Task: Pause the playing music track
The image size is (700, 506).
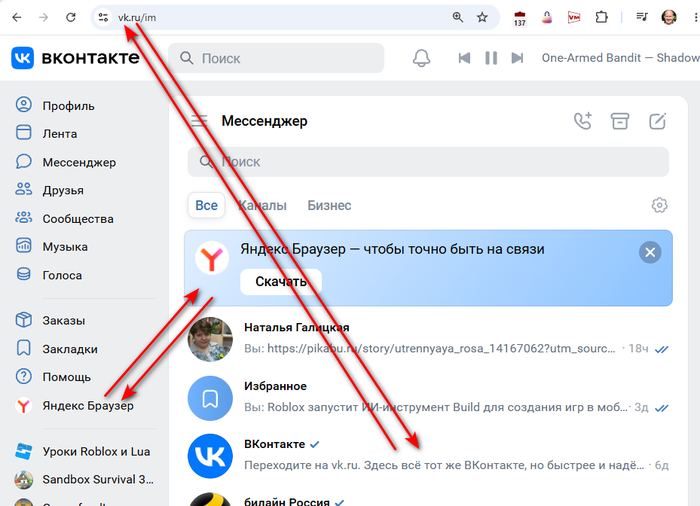Action: pos(491,58)
